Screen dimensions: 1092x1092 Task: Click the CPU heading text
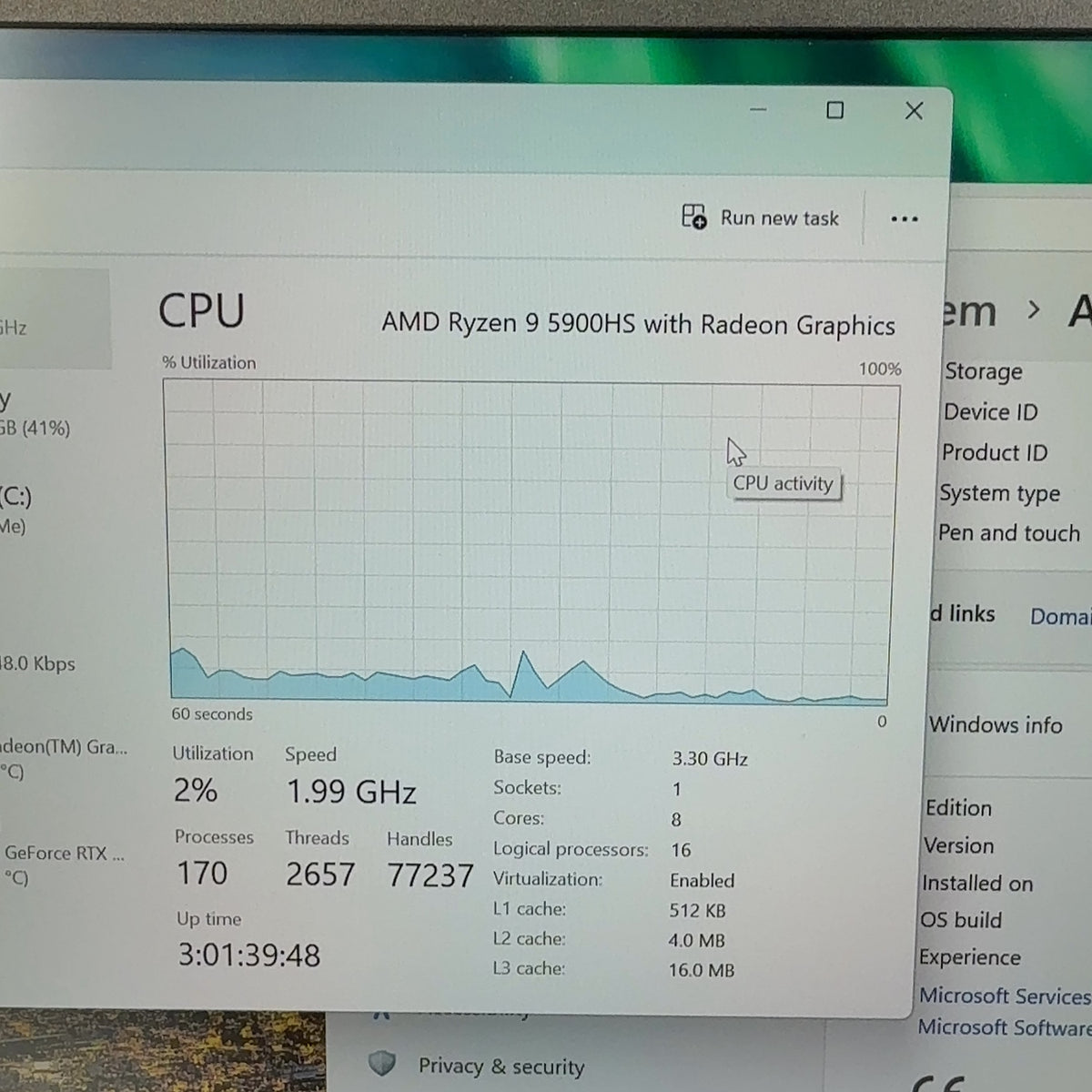201,310
